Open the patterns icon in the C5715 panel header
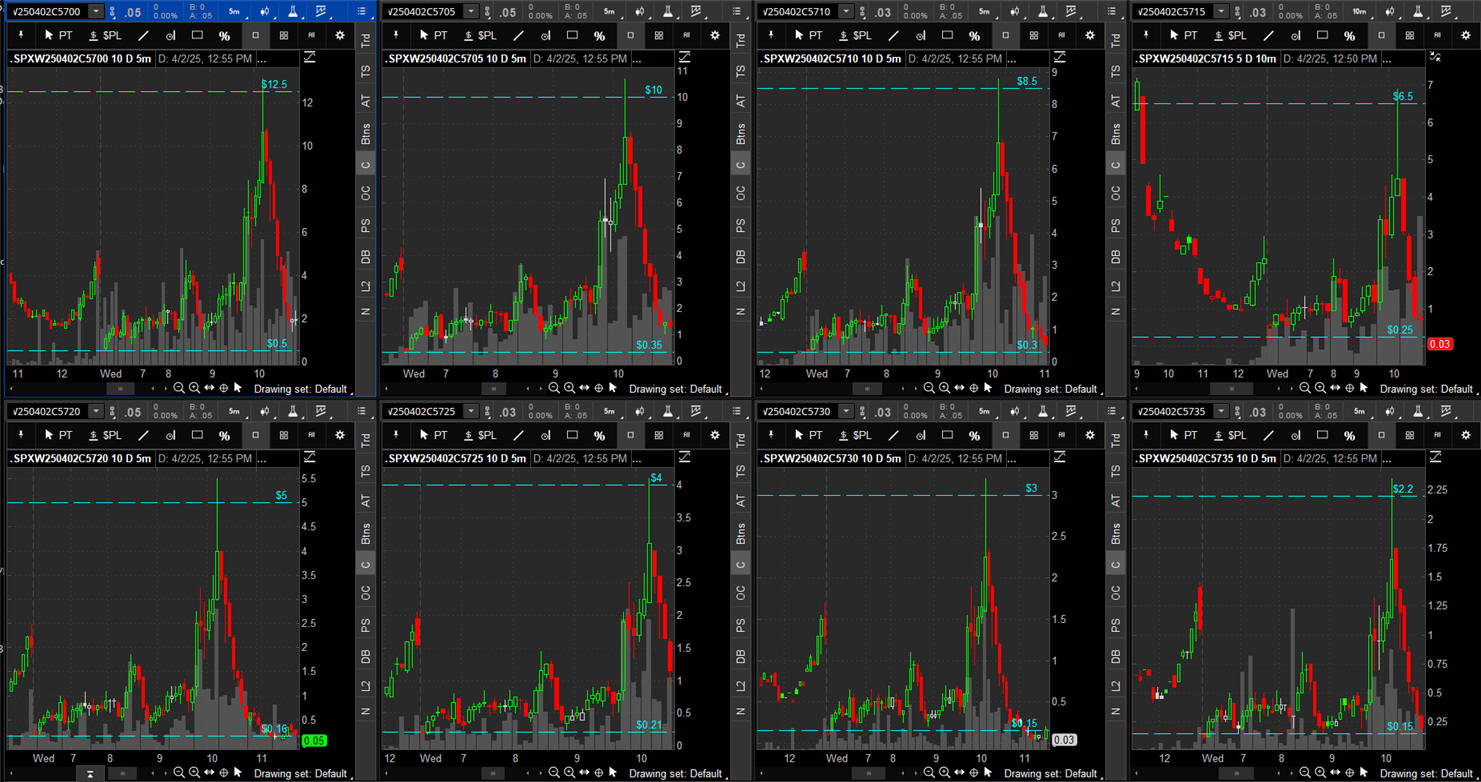 pyautogui.click(x=1446, y=11)
